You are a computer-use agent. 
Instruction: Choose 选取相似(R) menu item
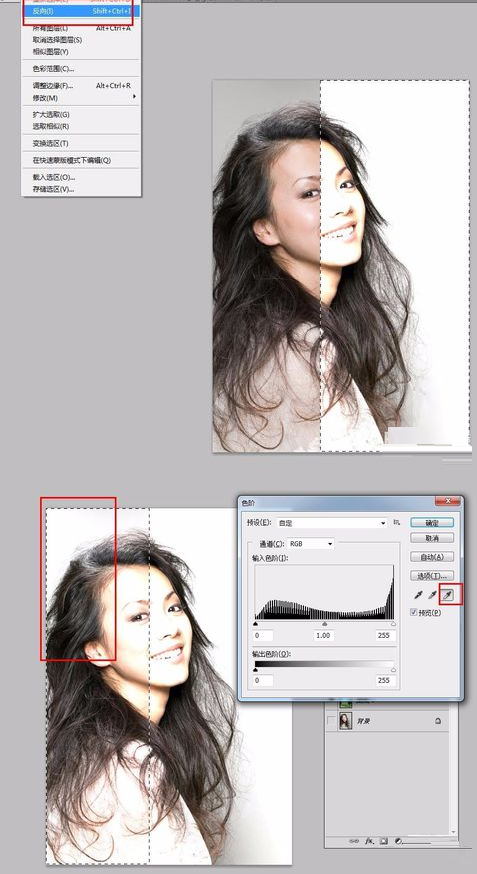point(81,126)
